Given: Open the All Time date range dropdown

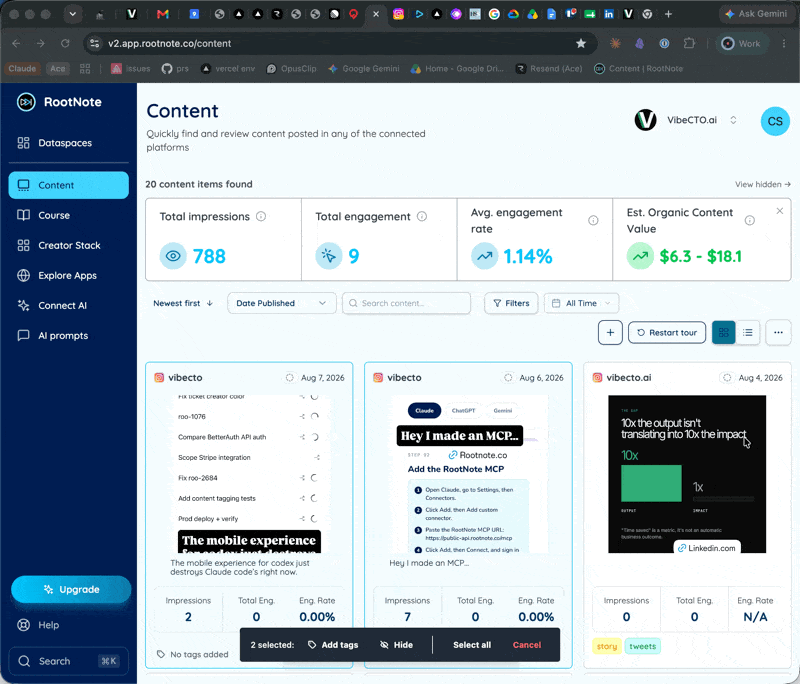Looking at the screenshot, I should pos(582,303).
